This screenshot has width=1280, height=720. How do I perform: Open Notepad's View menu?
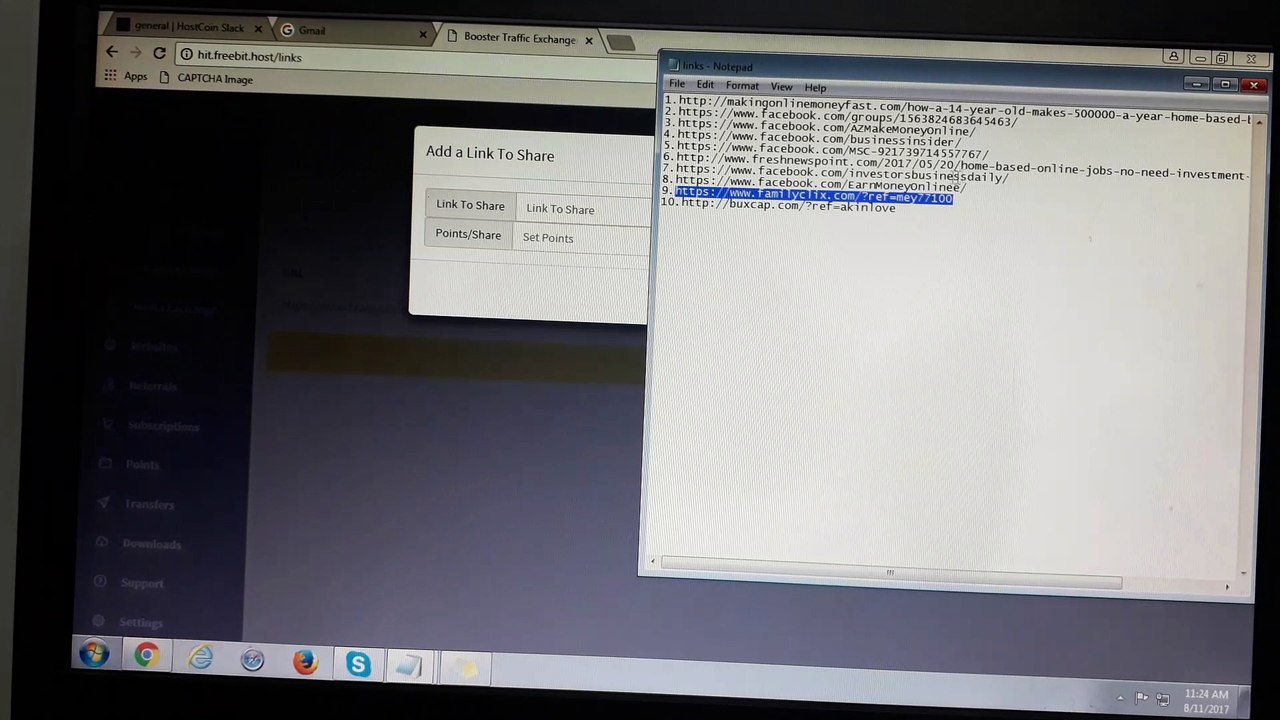click(781, 87)
